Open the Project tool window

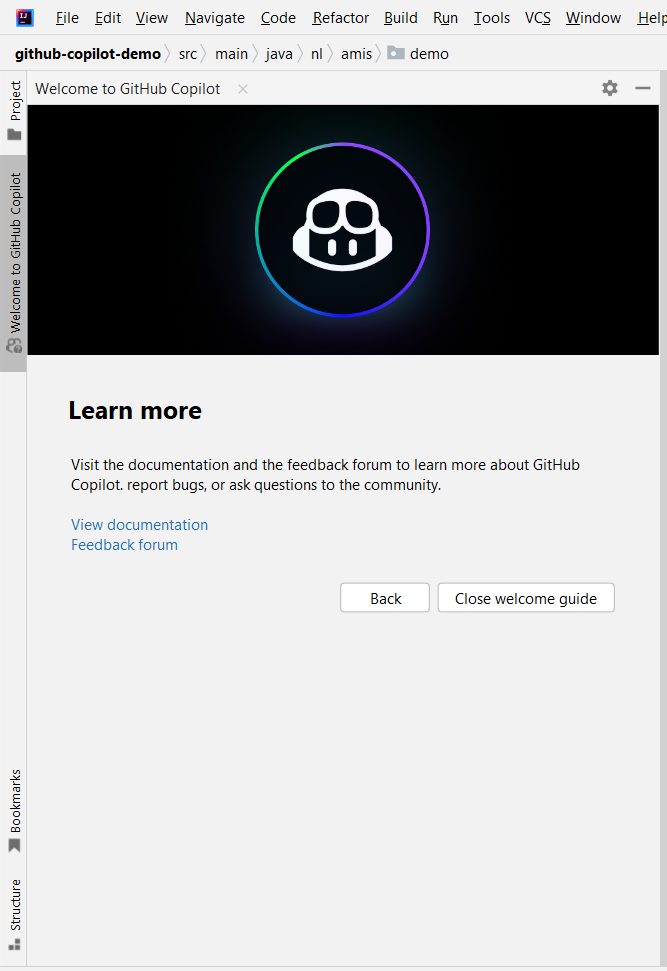(x=14, y=111)
